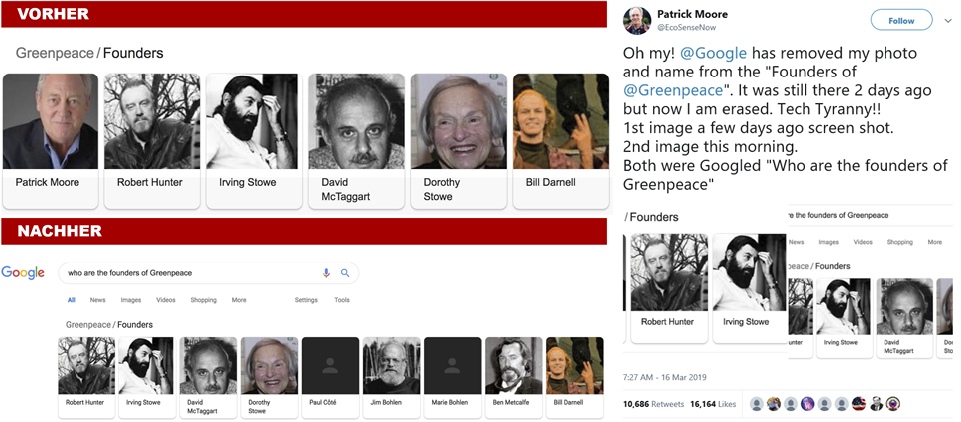Click Paul Côté's placeholder photo icon

[x=330, y=366]
